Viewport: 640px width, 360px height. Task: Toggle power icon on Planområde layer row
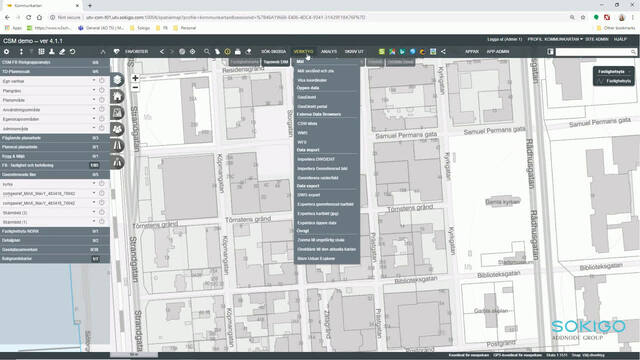(102, 100)
